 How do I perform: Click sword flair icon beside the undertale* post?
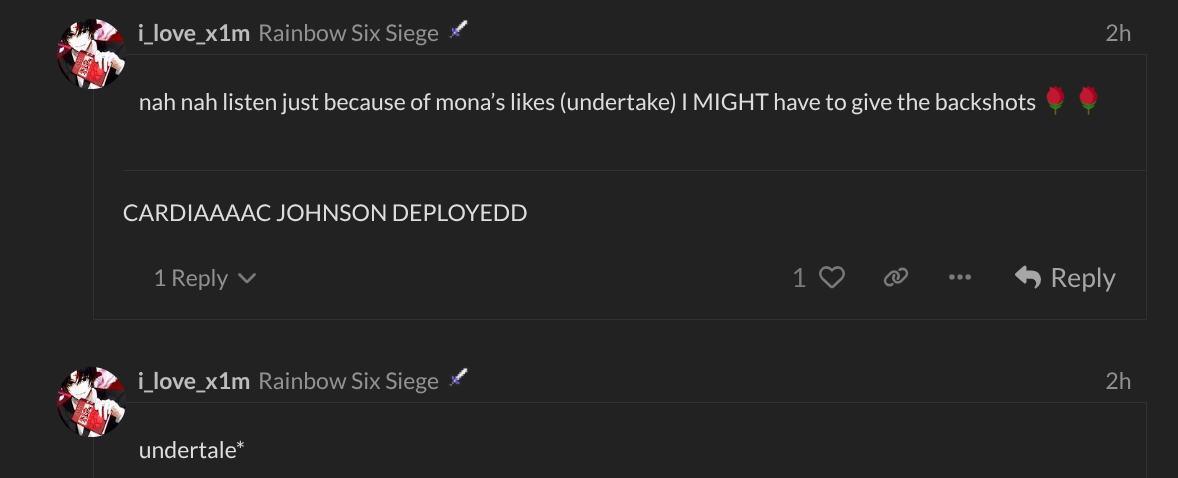(458, 378)
